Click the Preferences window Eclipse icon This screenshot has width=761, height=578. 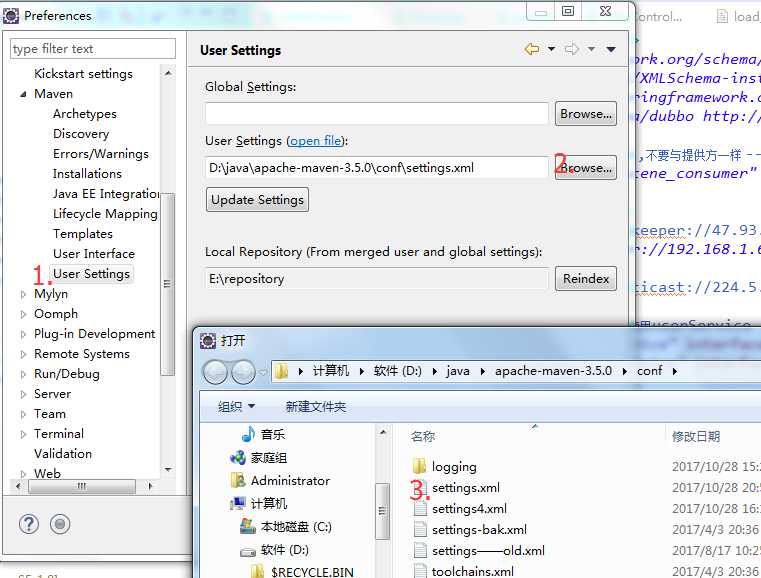click(x=11, y=16)
